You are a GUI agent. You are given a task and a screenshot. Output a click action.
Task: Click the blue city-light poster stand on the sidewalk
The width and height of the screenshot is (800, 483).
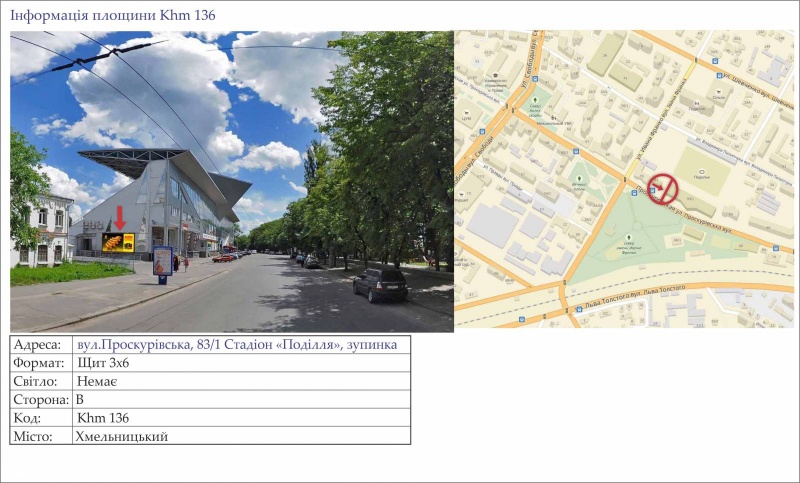click(162, 261)
